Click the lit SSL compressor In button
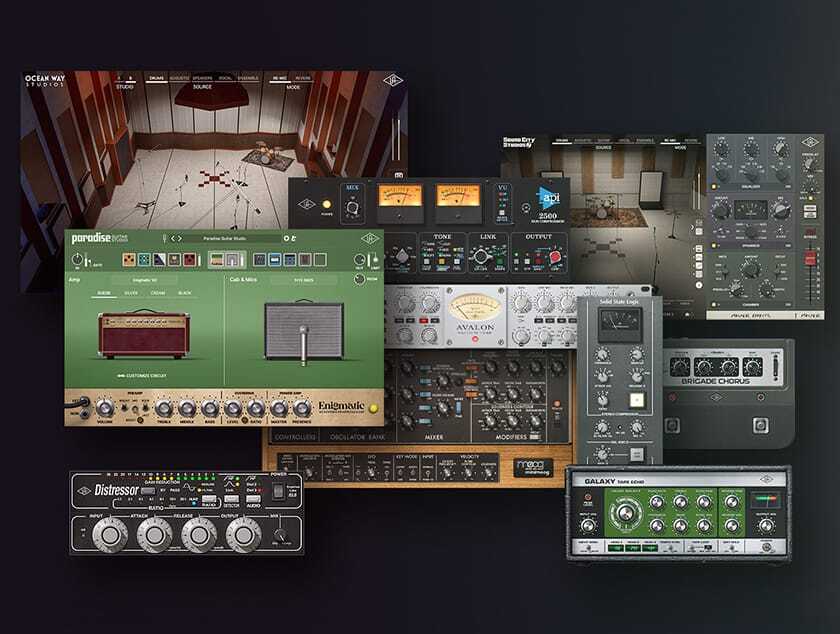This screenshot has height=634, width=840. tap(636, 400)
